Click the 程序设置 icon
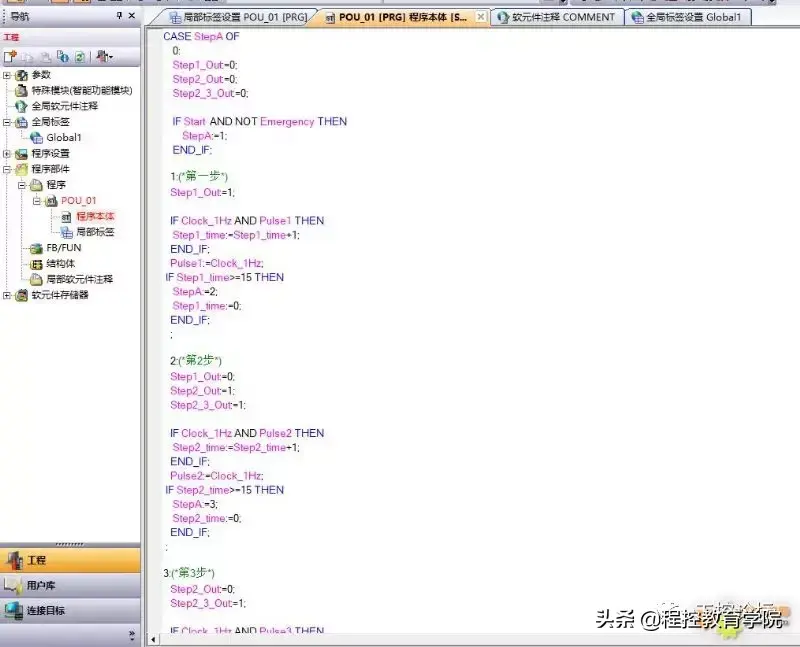 pos(21,154)
